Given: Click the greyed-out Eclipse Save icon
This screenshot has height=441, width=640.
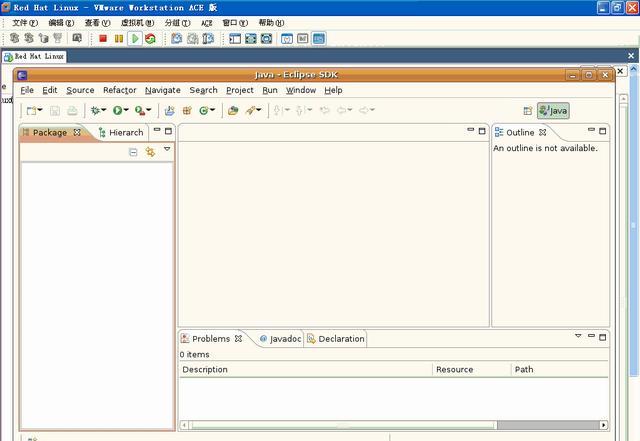Looking at the screenshot, I should tap(55, 111).
